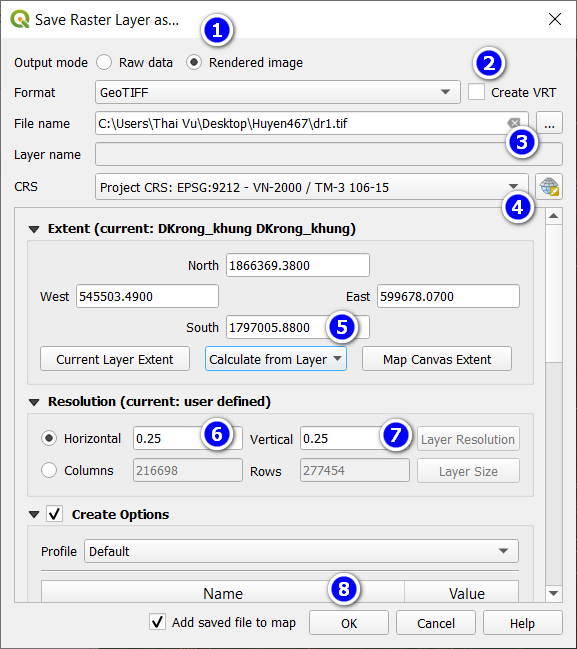Click the scrollbar up arrow
The height and width of the screenshot is (649, 577).
[x=553, y=216]
